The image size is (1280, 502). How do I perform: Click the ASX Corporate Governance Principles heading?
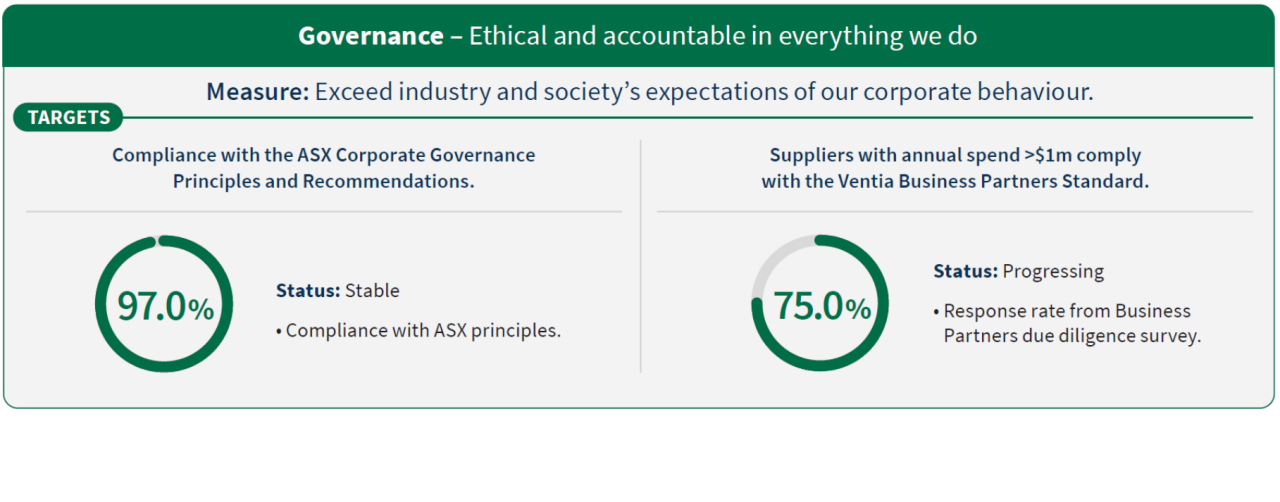coord(323,155)
